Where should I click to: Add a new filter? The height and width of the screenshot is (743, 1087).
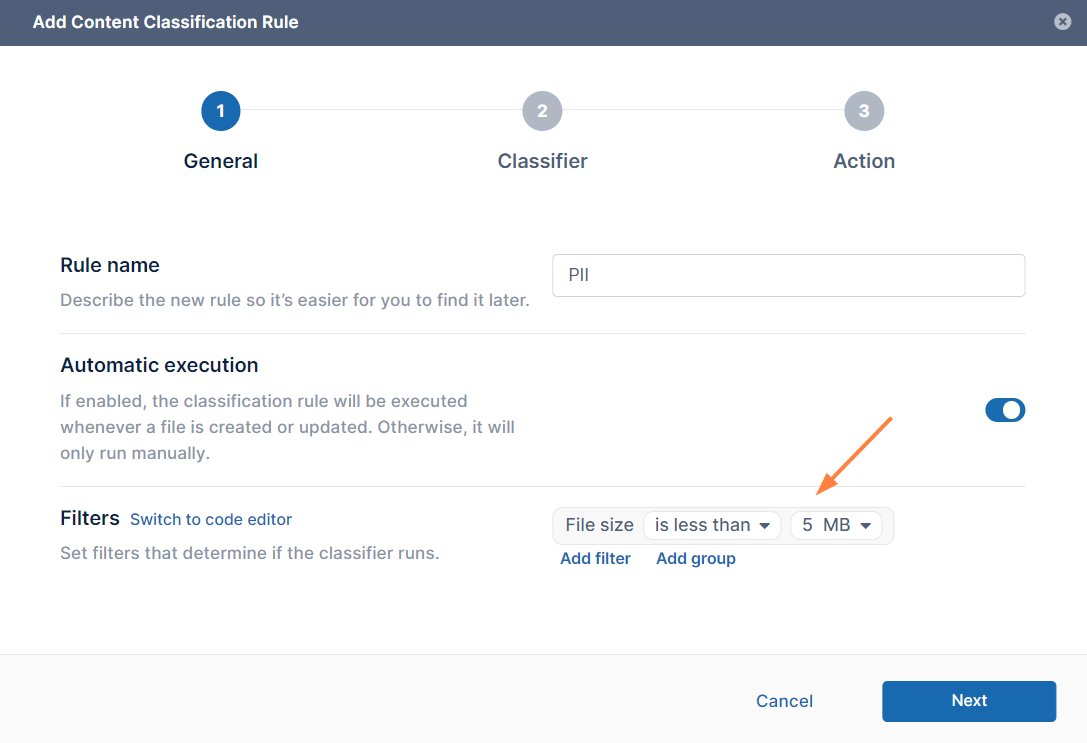coord(595,558)
